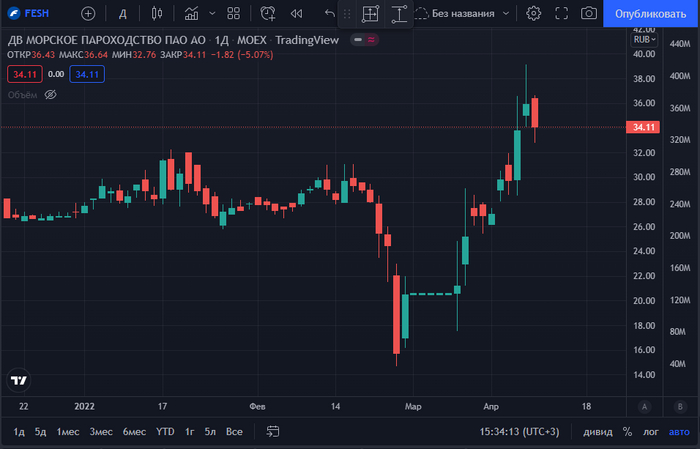This screenshot has width=700, height=449.
Task: Open the candlestick chart type selector
Action: pos(156,13)
